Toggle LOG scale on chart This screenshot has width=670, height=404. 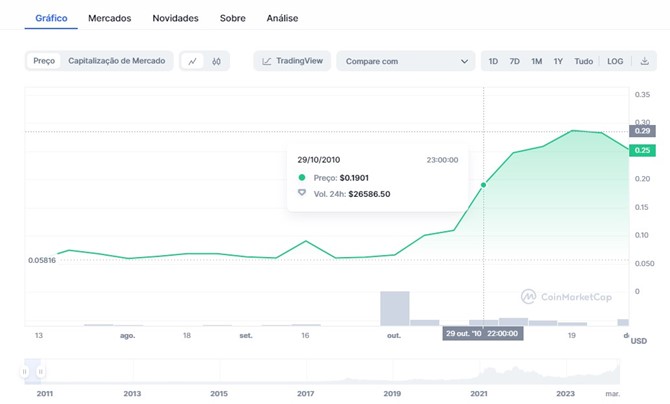(614, 61)
